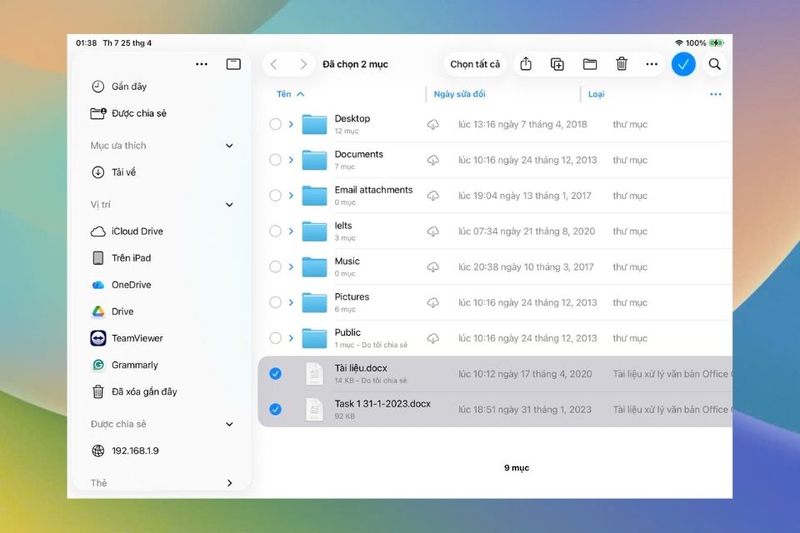Viewport: 800px width, 533px height.
Task: Sort by Ngày sửa đổi column
Action: click(459, 94)
